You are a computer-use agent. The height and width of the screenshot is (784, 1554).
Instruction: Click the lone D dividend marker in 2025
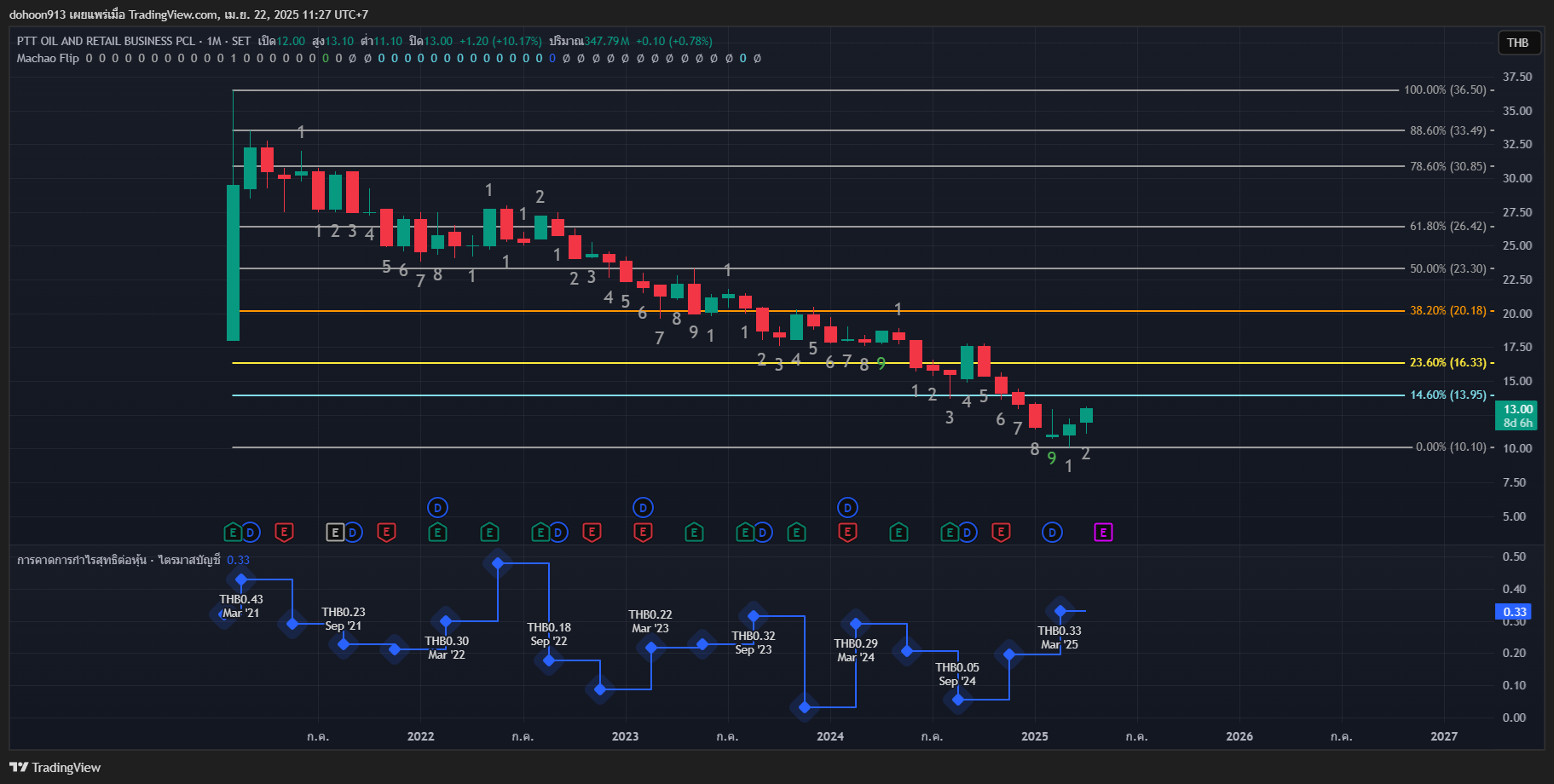1052,533
